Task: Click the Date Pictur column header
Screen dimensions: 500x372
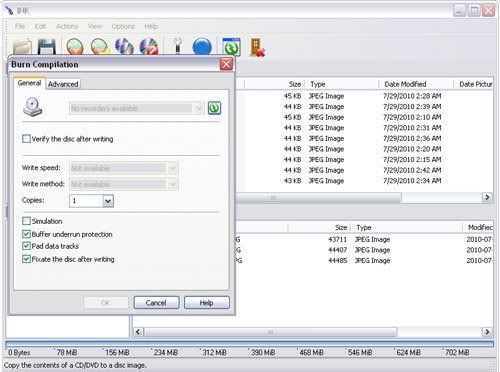Action: 473,84
